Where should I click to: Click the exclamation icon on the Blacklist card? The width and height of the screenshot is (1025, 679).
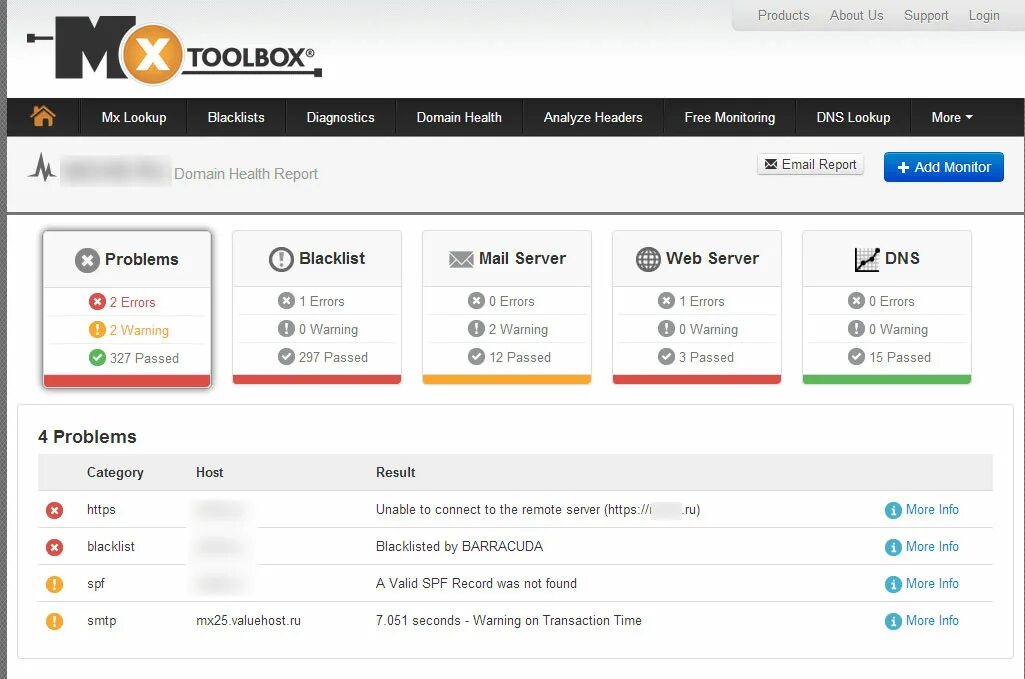pyautogui.click(x=281, y=259)
